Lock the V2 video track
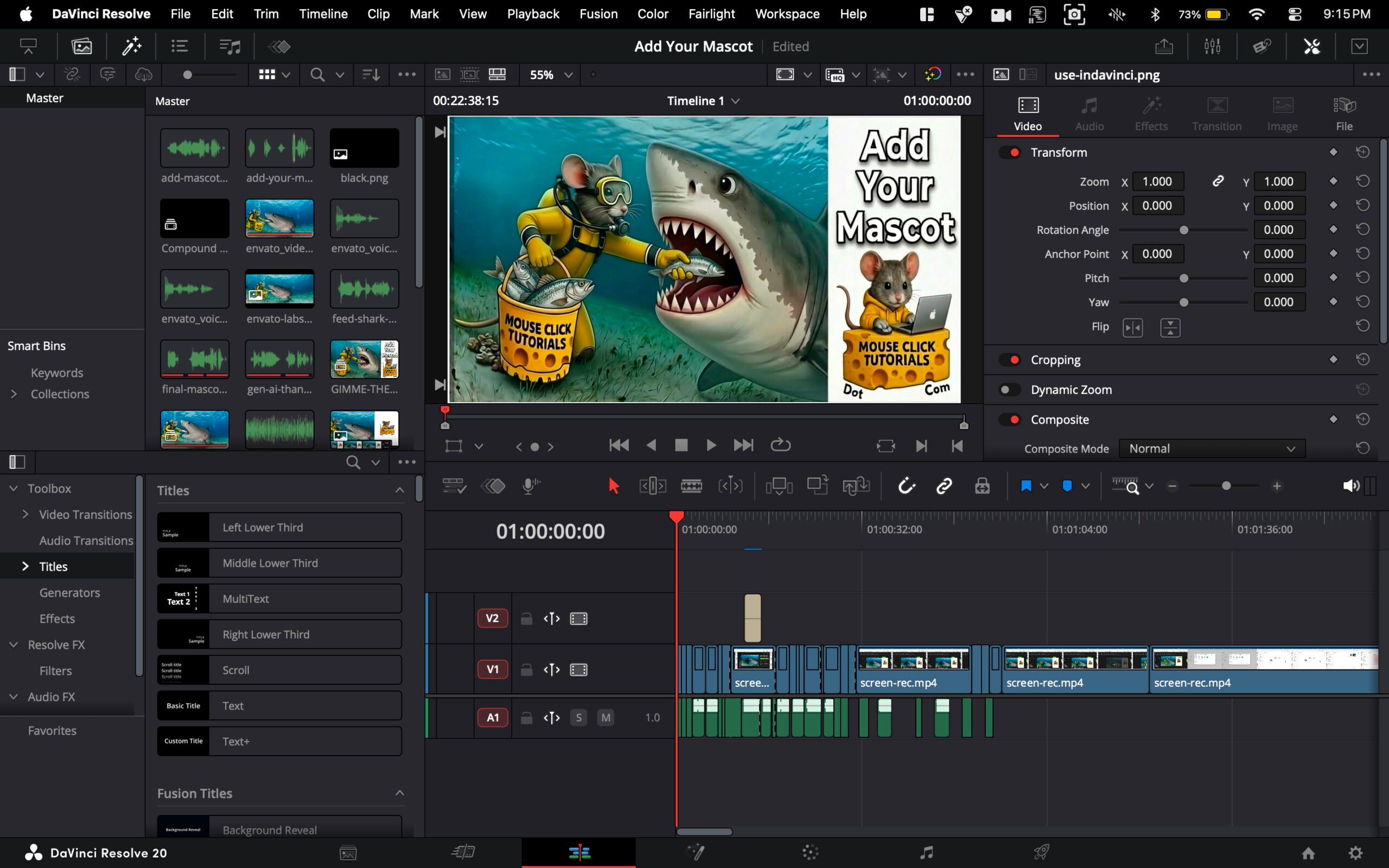 point(526,618)
